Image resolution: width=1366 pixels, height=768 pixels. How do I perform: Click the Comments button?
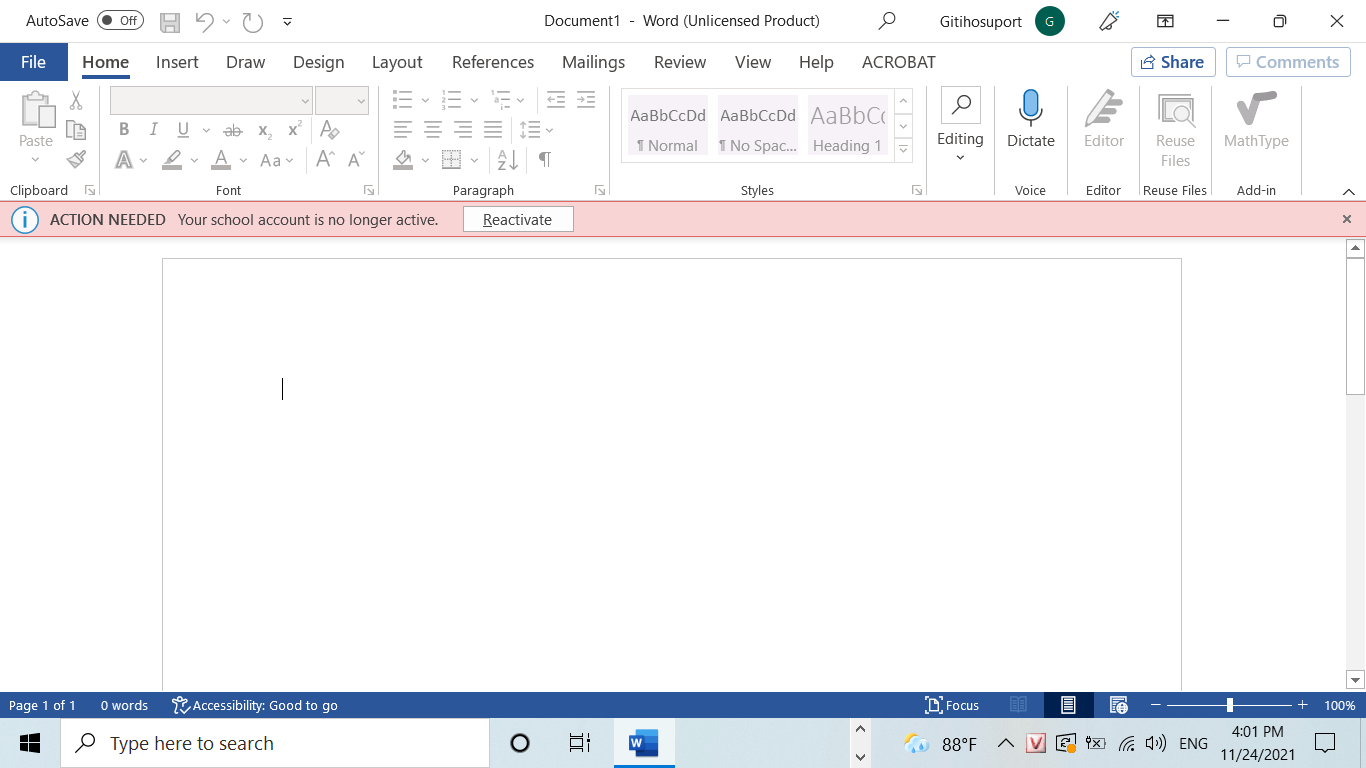pos(1288,62)
